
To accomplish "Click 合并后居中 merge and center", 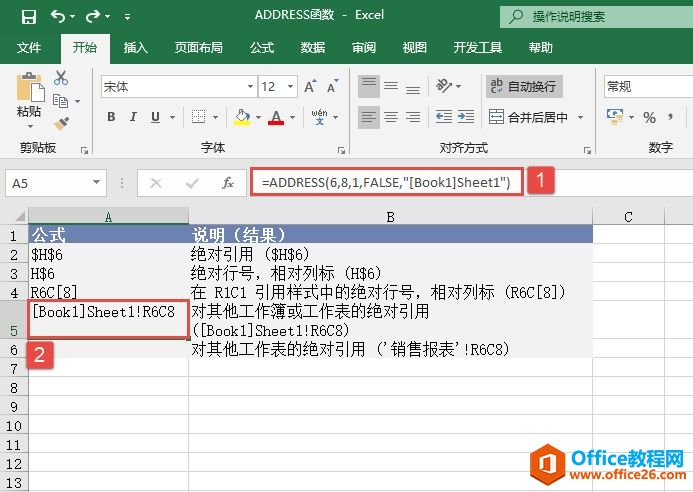I will pyautogui.click(x=528, y=117).
